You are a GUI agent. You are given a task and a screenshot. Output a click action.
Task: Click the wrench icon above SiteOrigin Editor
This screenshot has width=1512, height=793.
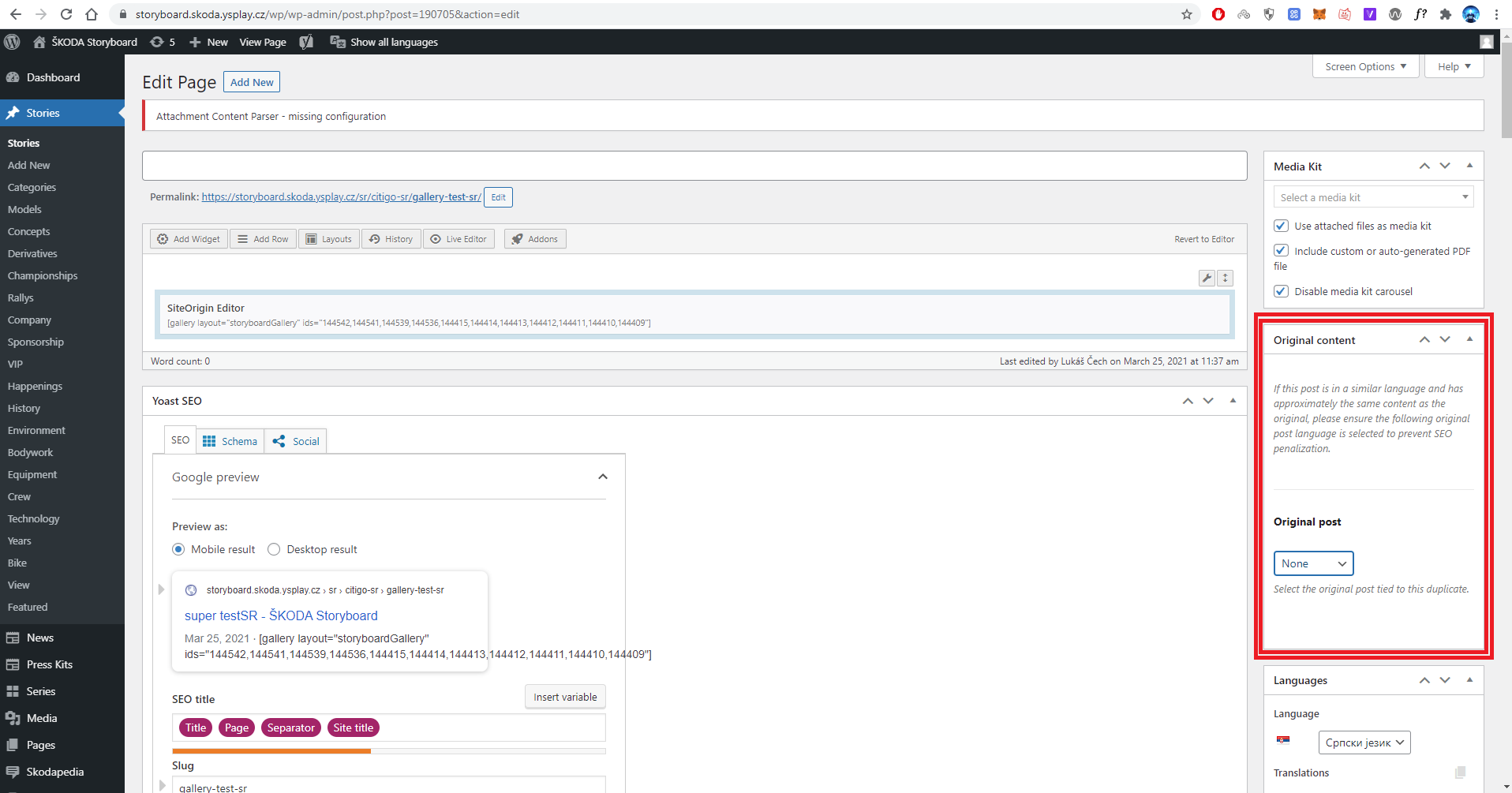click(1207, 278)
